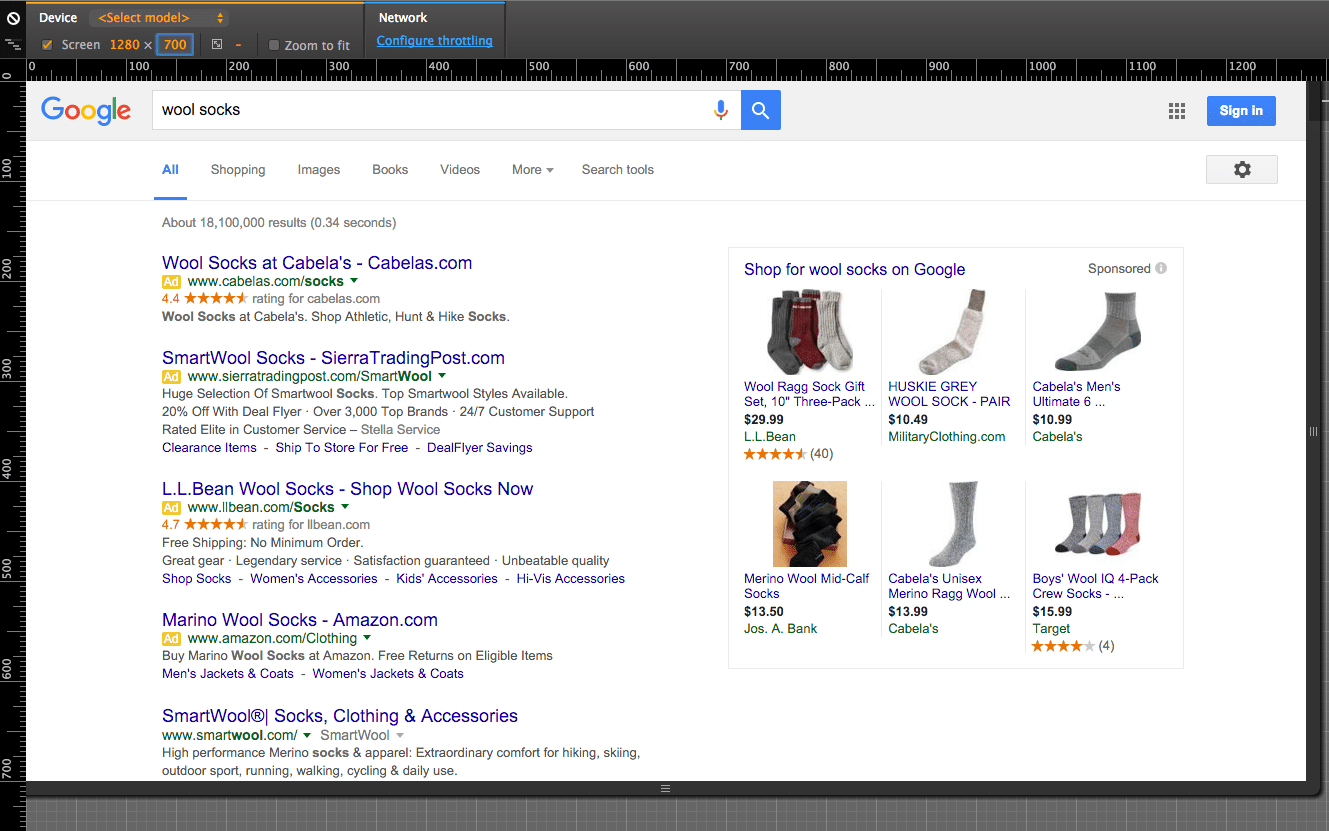Click the voice search microphone icon
The height and width of the screenshot is (831, 1329).
pos(720,110)
